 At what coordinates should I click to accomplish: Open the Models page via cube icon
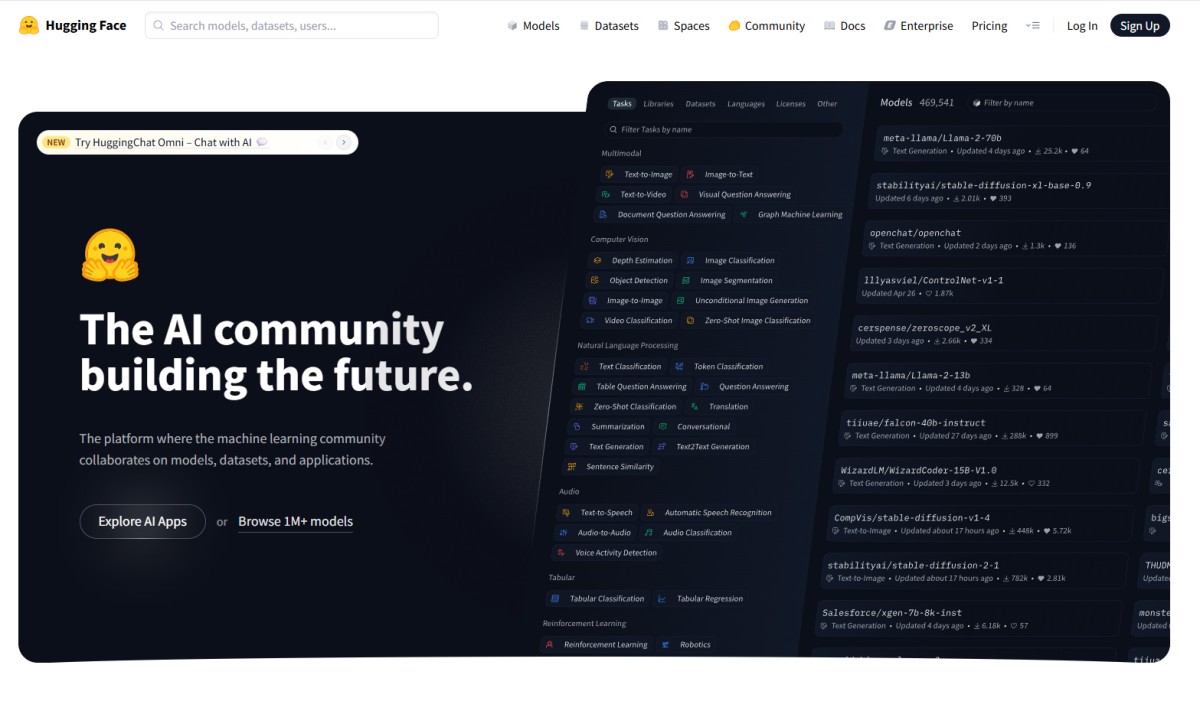tap(513, 26)
